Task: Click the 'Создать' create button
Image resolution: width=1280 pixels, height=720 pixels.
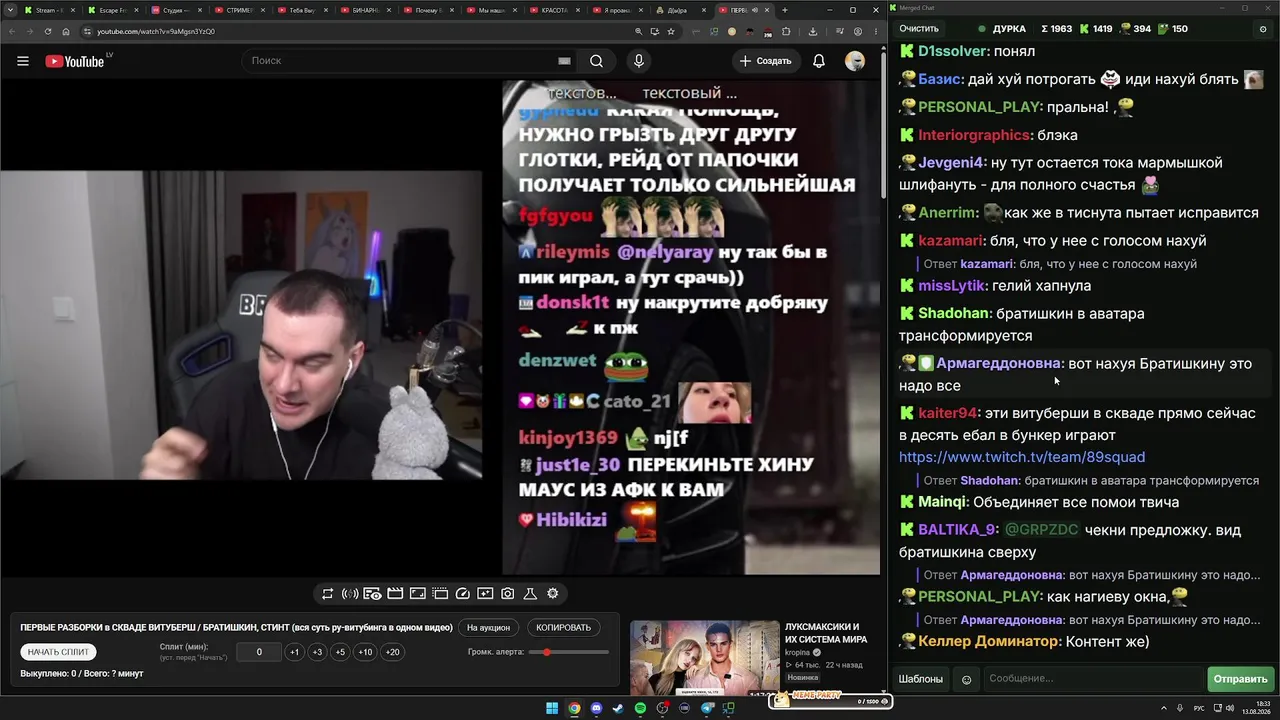Action: tap(765, 61)
